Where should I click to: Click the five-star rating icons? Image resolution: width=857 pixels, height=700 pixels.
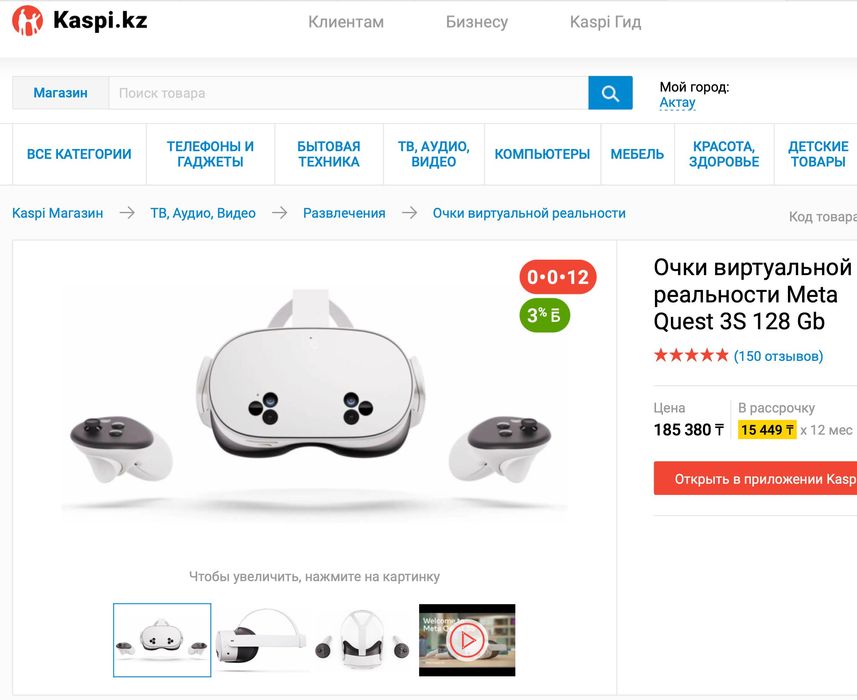click(x=691, y=356)
